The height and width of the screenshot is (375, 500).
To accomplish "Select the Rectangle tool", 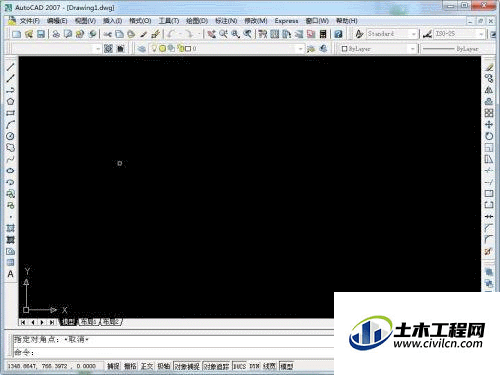I will pyautogui.click(x=10, y=113).
